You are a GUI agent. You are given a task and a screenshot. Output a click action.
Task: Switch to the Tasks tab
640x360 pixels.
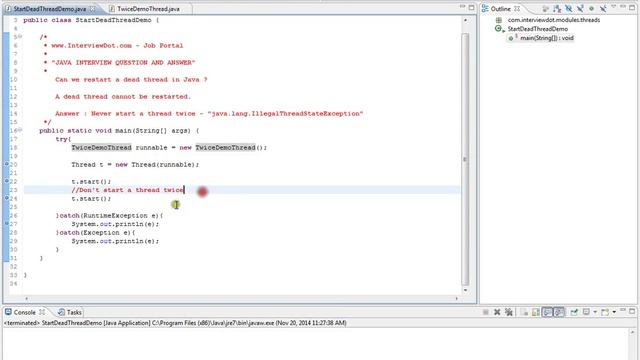click(x=70, y=312)
